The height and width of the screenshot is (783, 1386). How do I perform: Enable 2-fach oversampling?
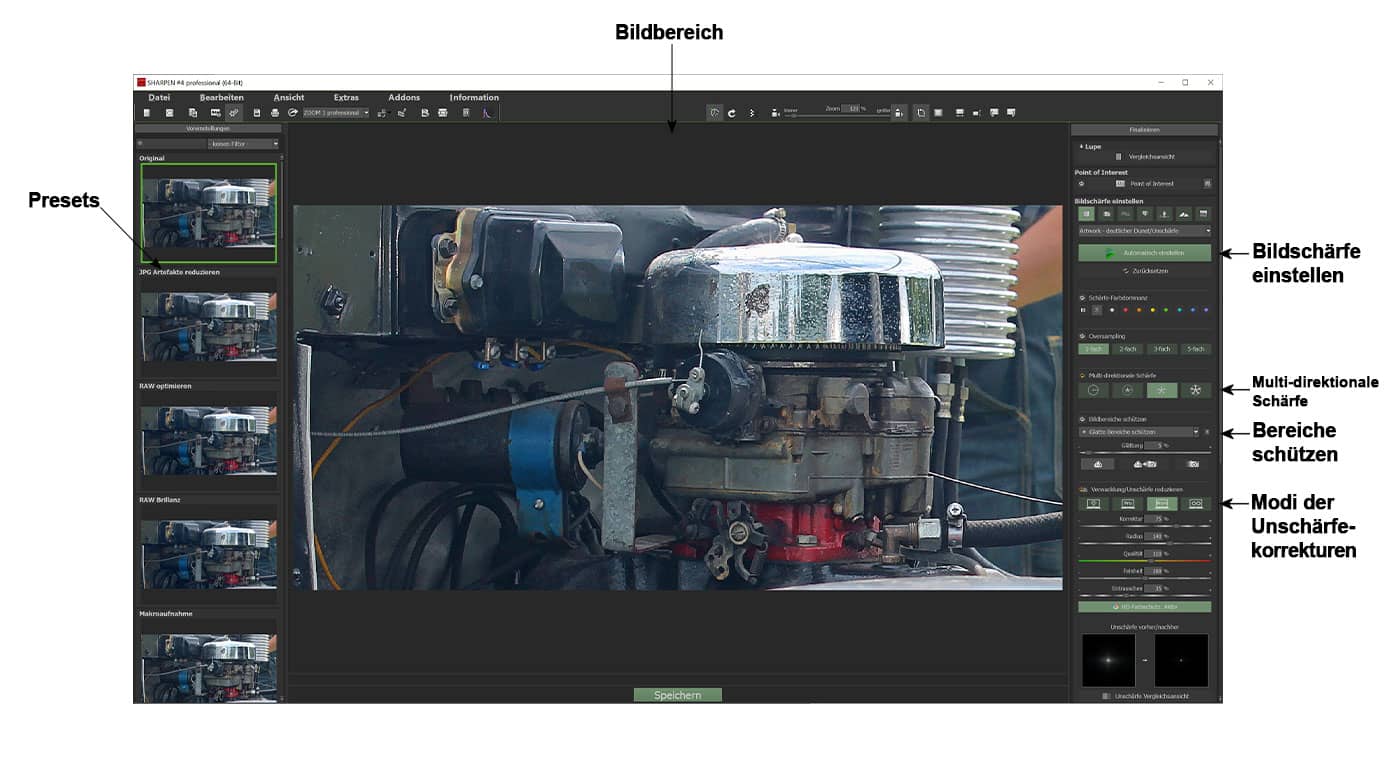point(1127,349)
